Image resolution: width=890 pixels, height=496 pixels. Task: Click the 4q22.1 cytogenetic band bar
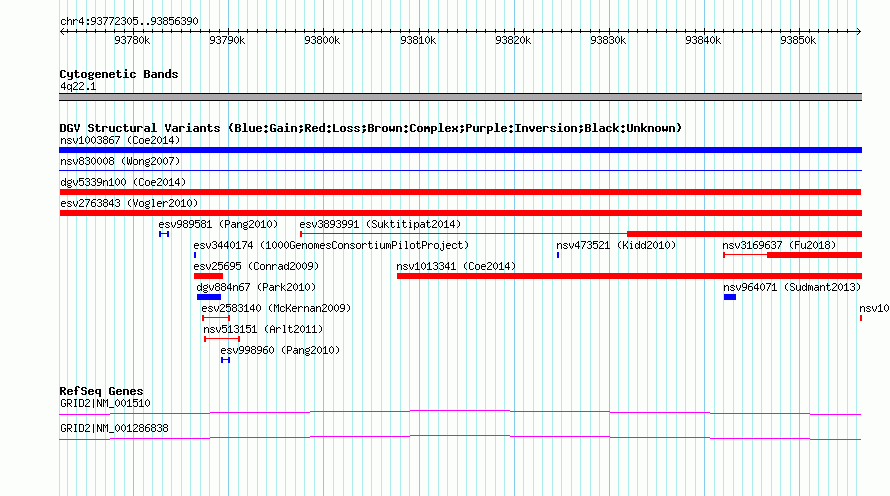point(460,97)
